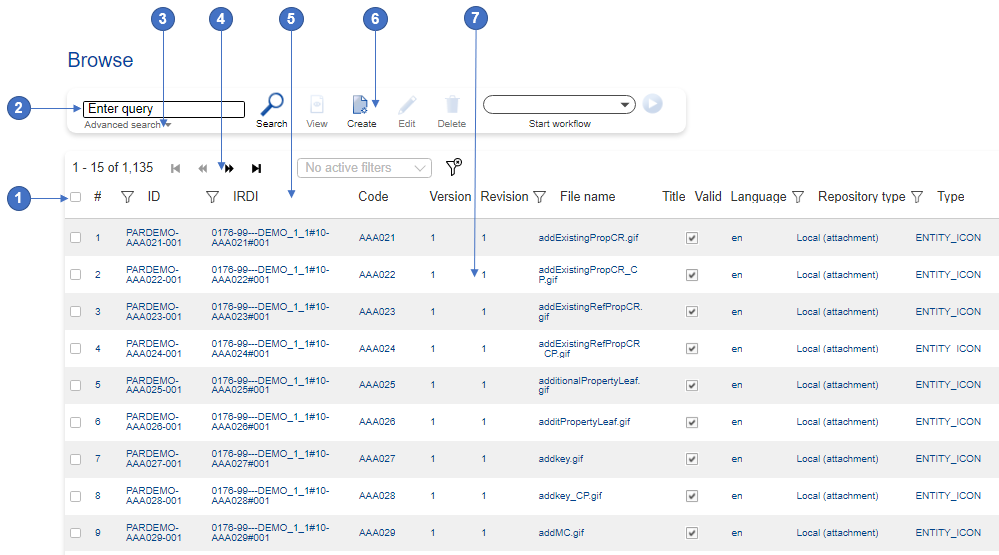Expand the Advanced search section
The height and width of the screenshot is (555, 999).
(127, 125)
